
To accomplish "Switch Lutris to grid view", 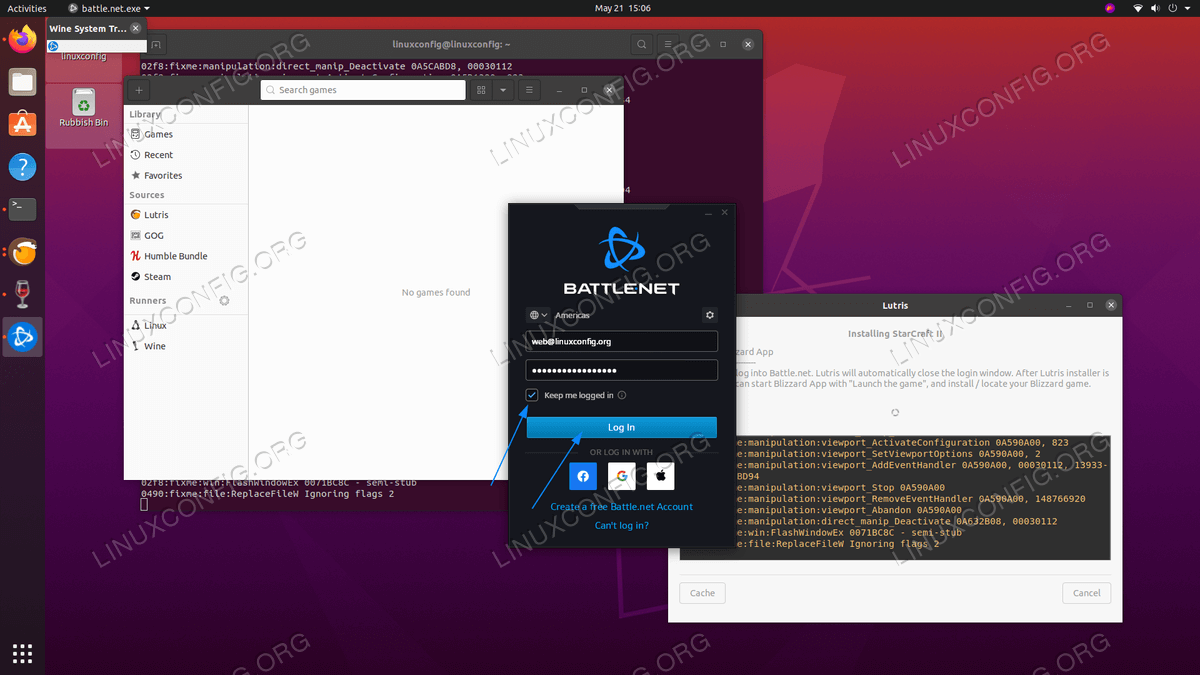I will pyautogui.click(x=481, y=90).
